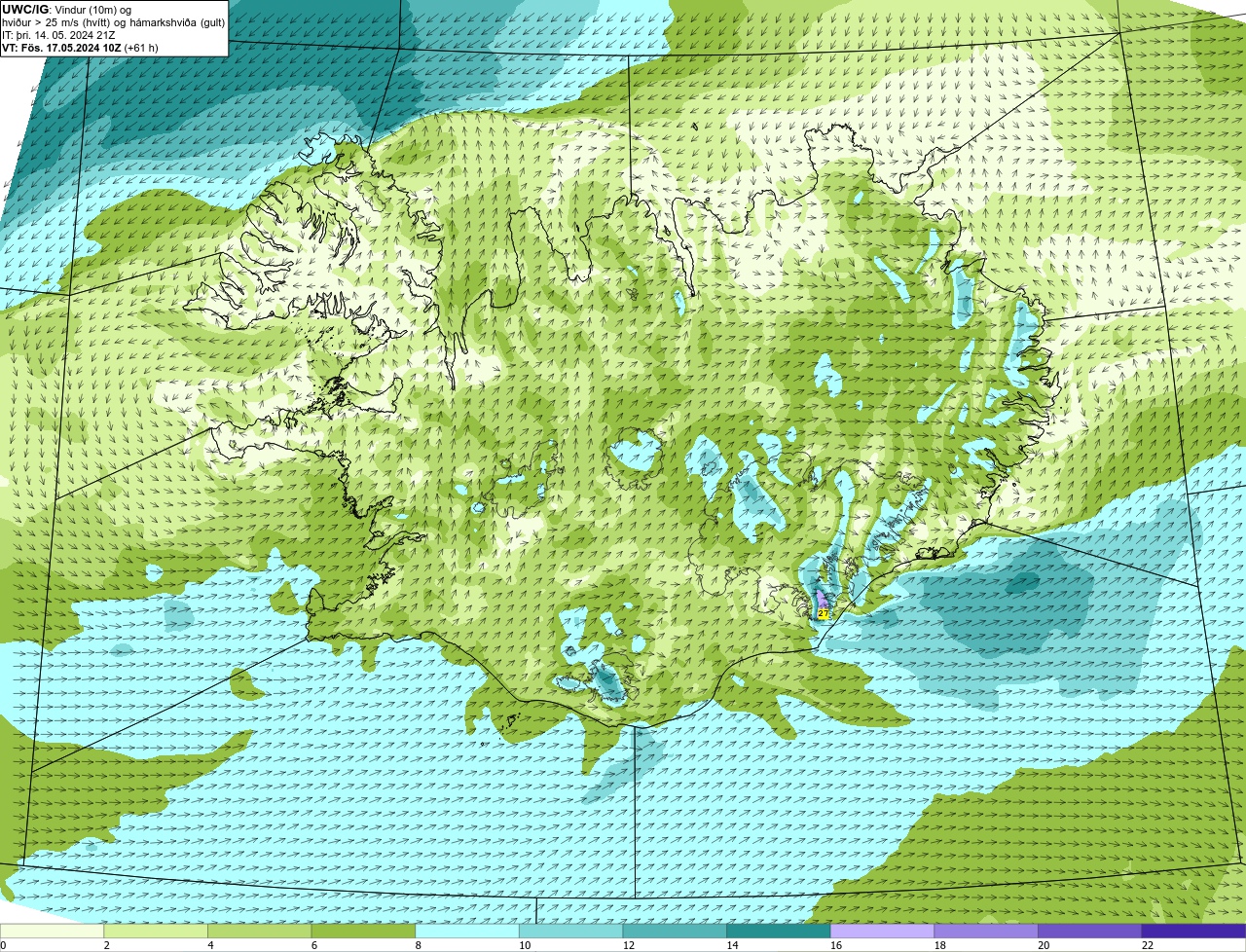Screen dimensions: 1246x952
Task: Click the IT: þri. 14.05.2024 21Z line
Action: (x=58, y=35)
